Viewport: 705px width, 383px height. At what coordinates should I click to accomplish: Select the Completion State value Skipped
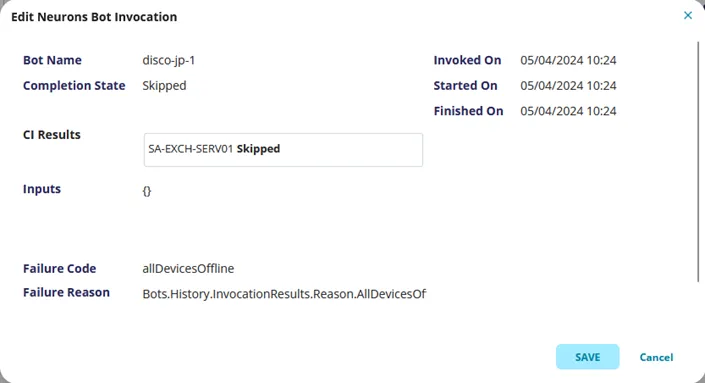point(164,85)
